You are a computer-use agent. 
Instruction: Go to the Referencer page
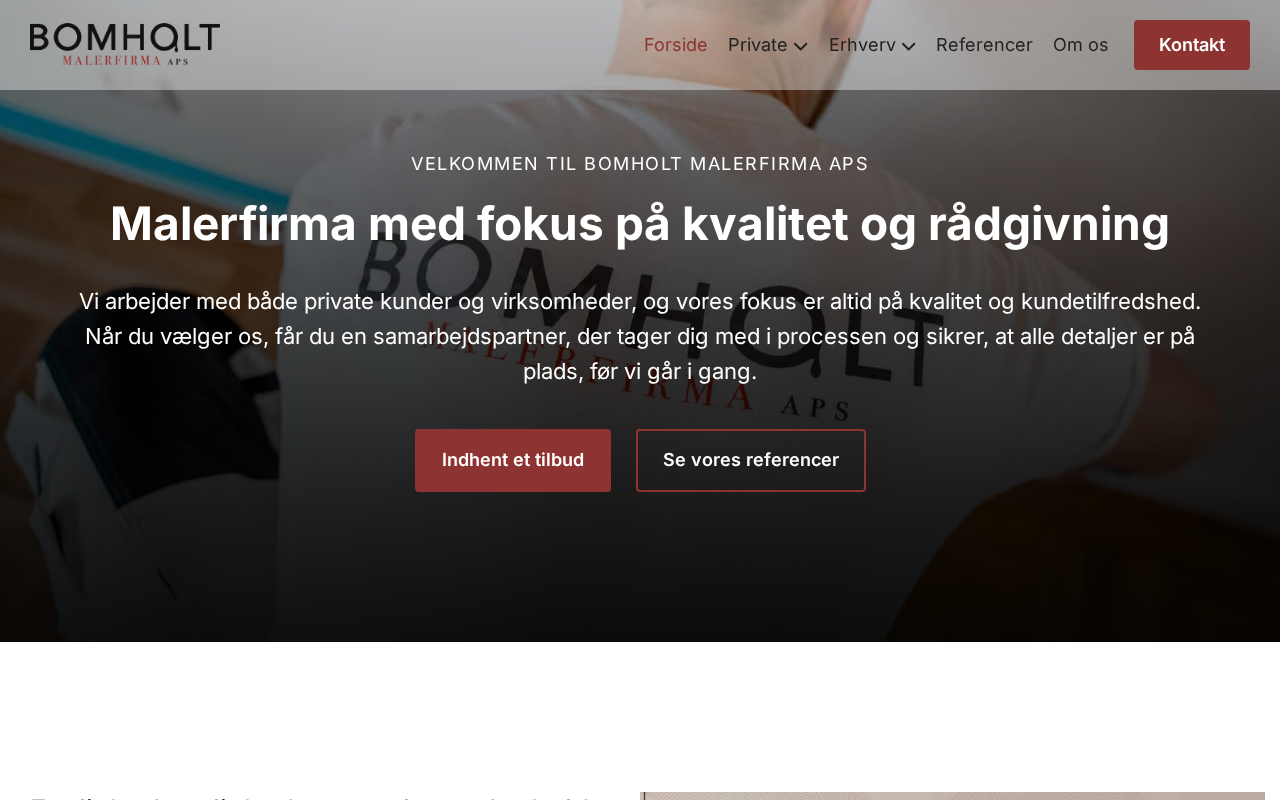984,45
